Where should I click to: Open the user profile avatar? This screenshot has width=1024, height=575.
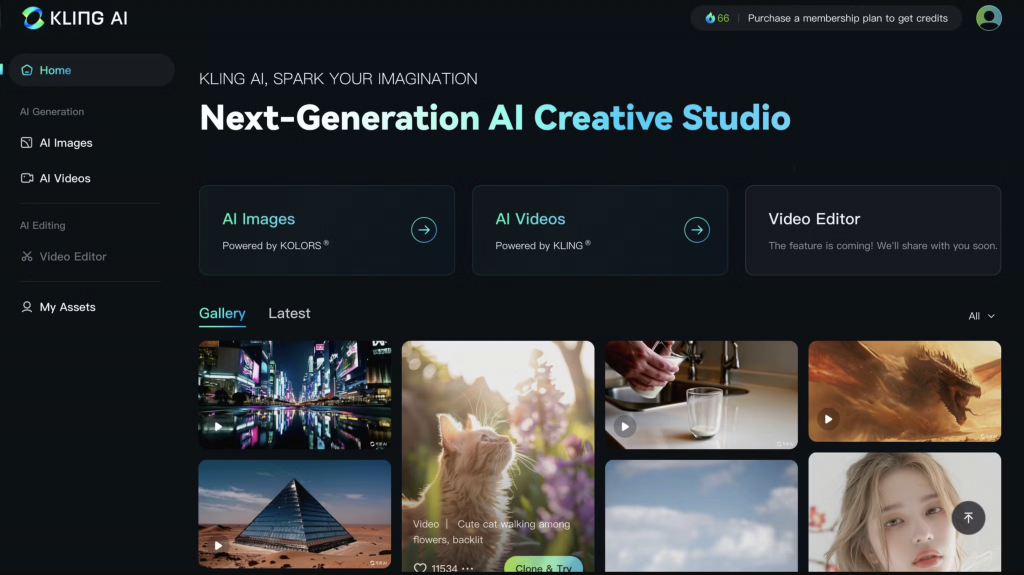[x=988, y=18]
